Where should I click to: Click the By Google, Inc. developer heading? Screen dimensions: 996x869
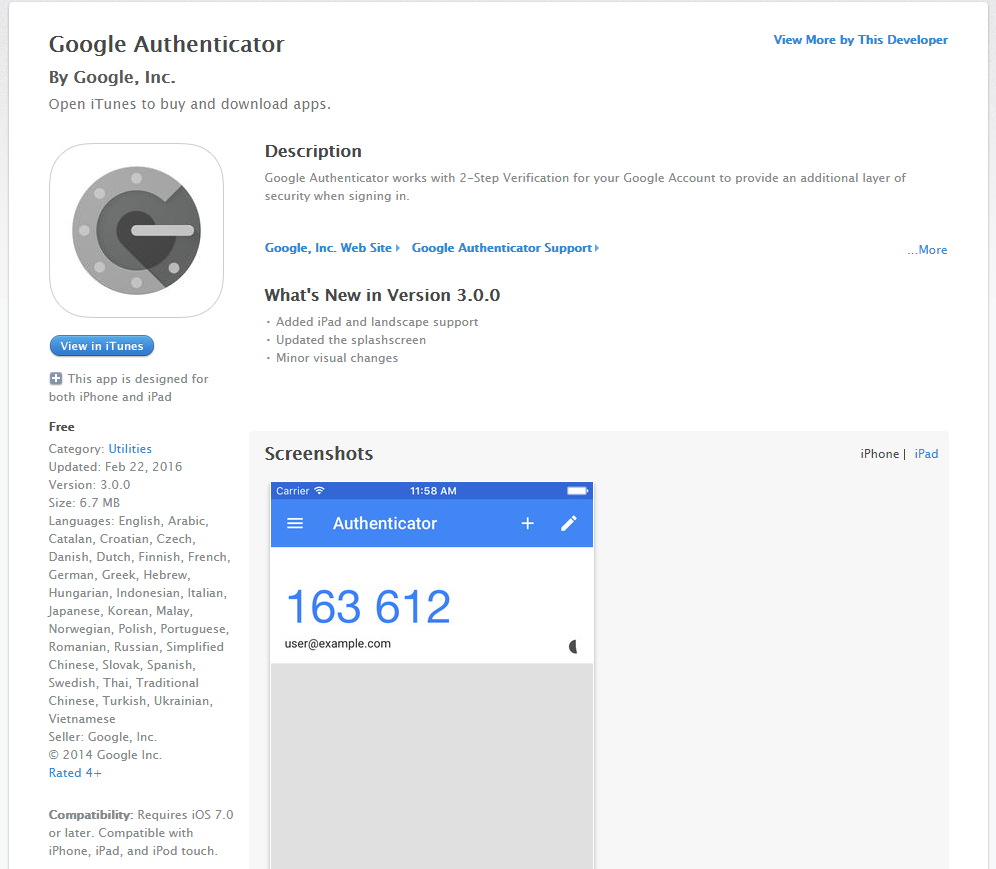tap(112, 77)
